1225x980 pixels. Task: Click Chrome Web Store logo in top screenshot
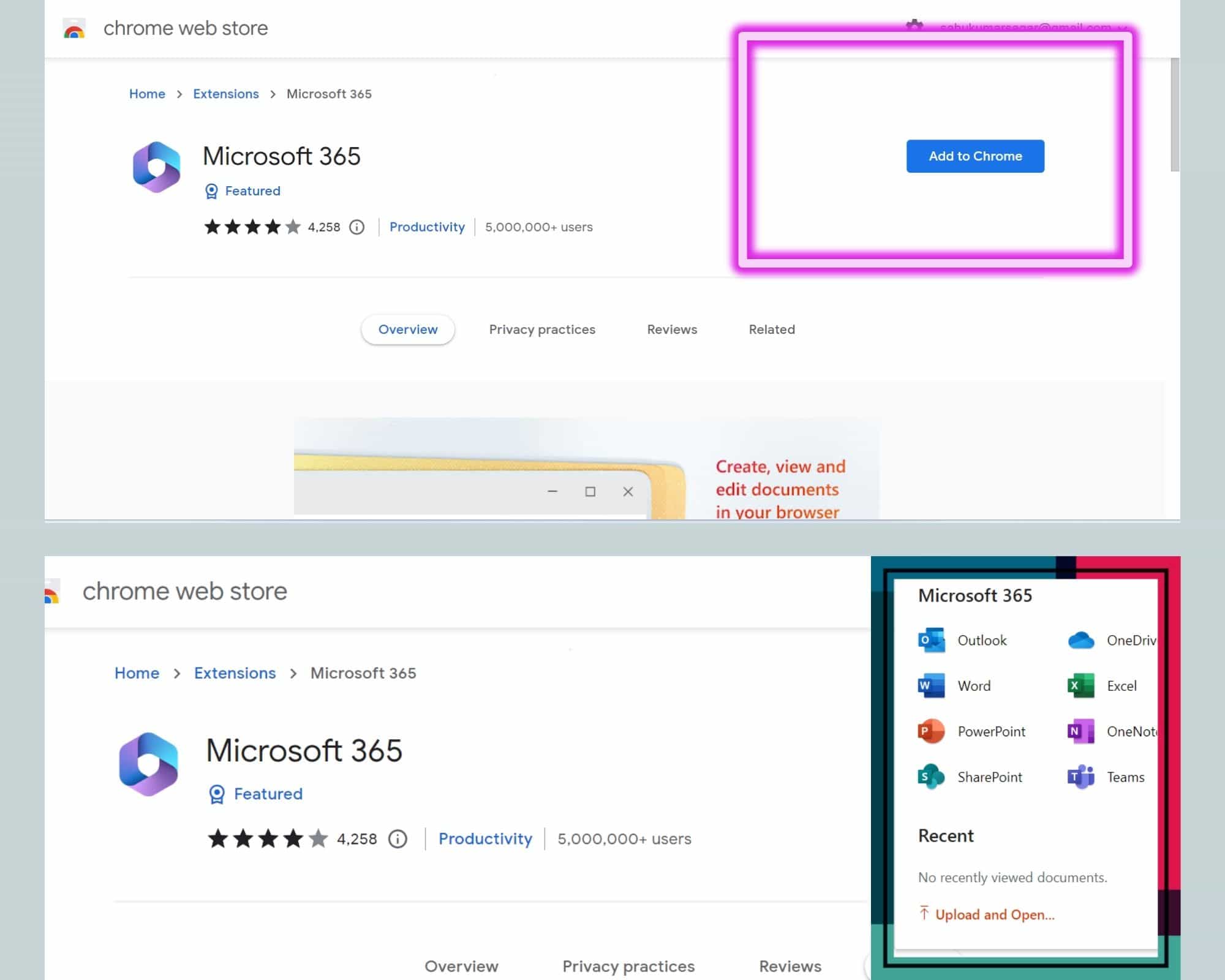point(74,29)
